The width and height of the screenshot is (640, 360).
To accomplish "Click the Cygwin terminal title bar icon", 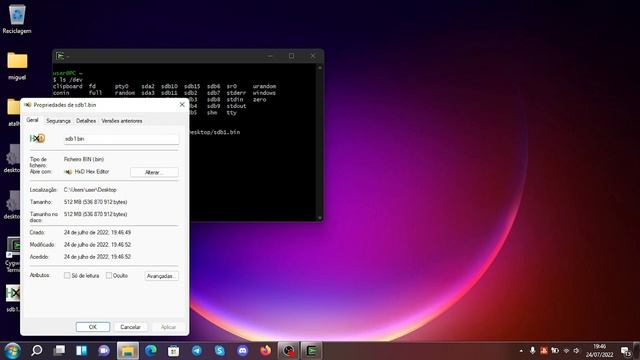I will (60, 56).
